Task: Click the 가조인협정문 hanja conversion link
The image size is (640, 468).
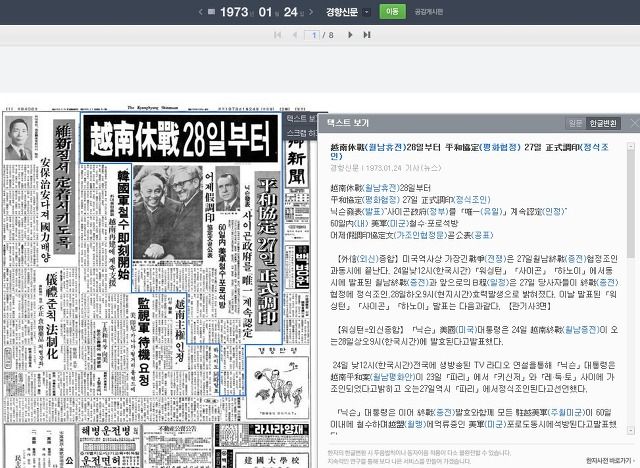Action: (421, 235)
